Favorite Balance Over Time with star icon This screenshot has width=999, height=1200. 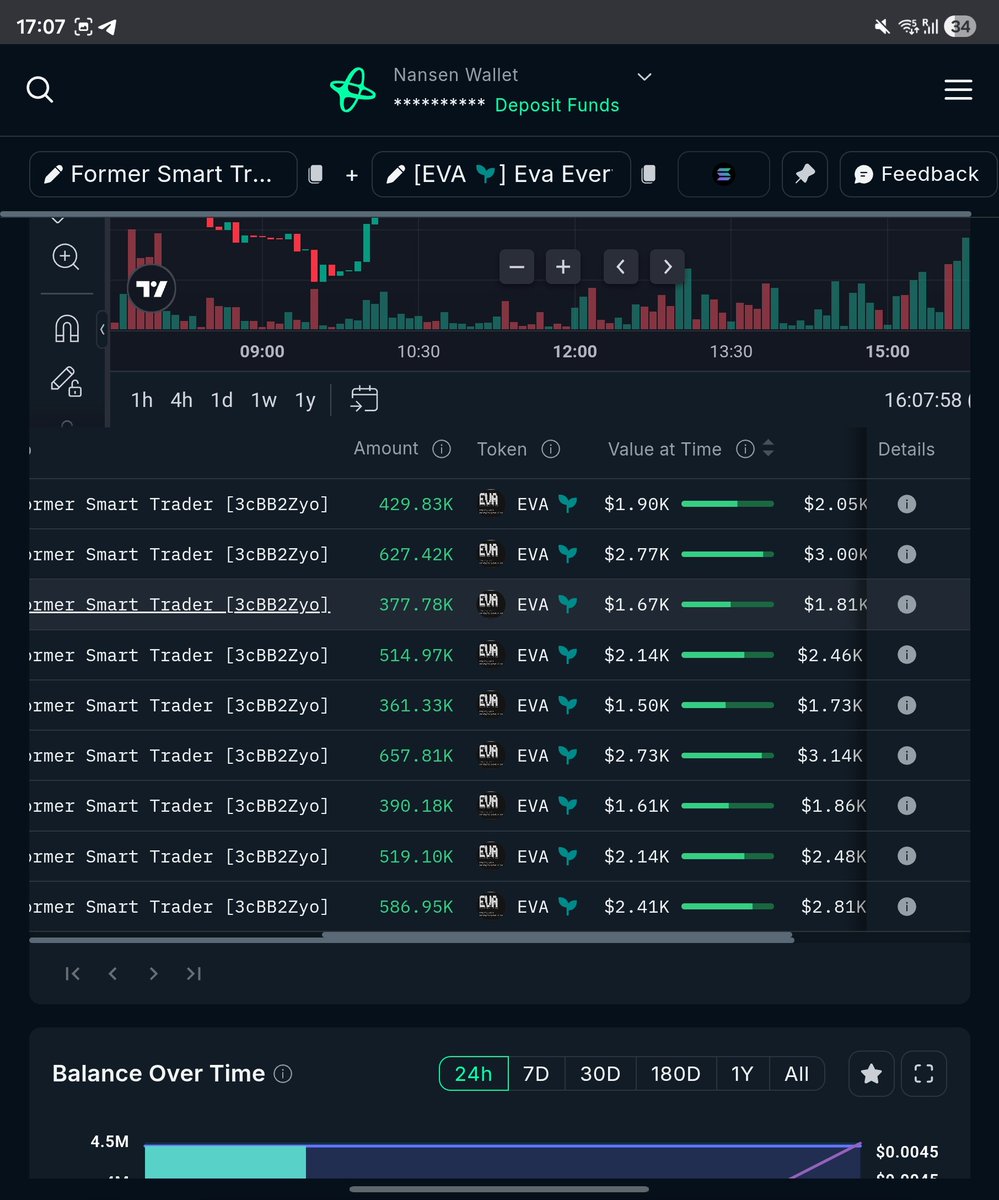[x=870, y=1073]
